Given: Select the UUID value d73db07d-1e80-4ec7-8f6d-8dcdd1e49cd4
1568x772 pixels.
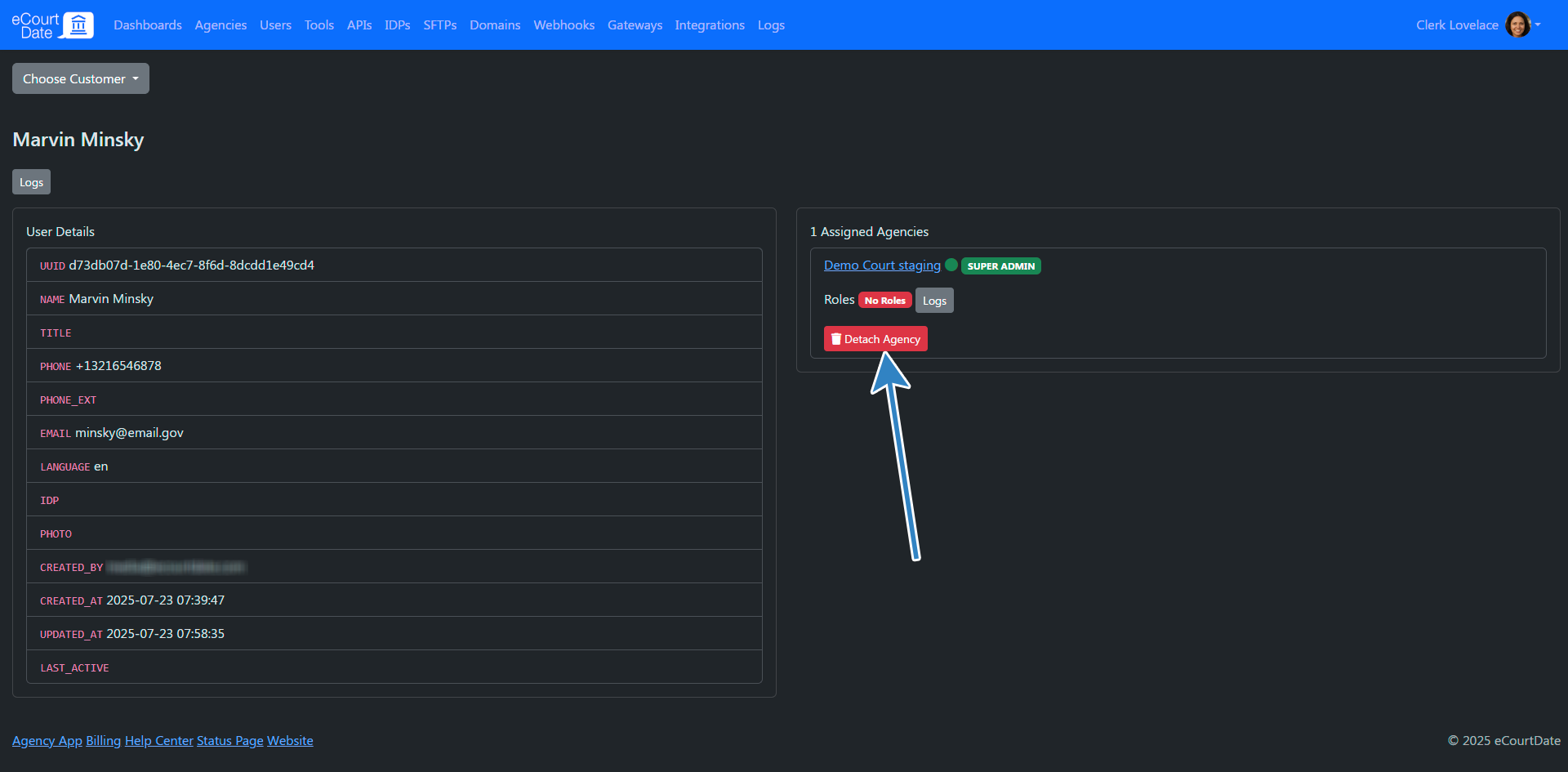Looking at the screenshot, I should [192, 265].
